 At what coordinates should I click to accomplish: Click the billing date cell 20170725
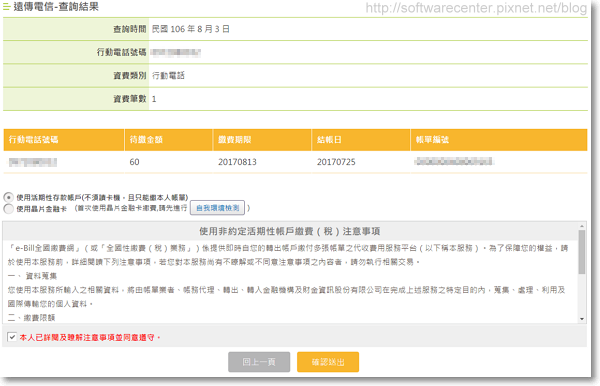coord(336,162)
